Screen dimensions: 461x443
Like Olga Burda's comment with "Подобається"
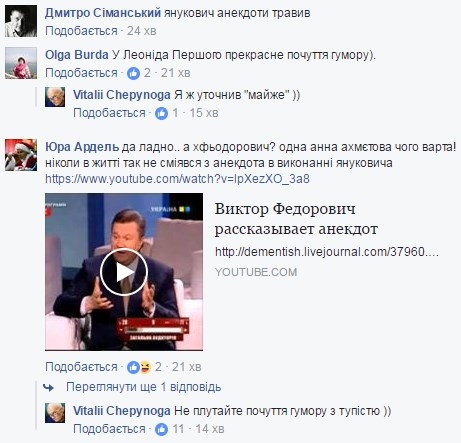81,73
